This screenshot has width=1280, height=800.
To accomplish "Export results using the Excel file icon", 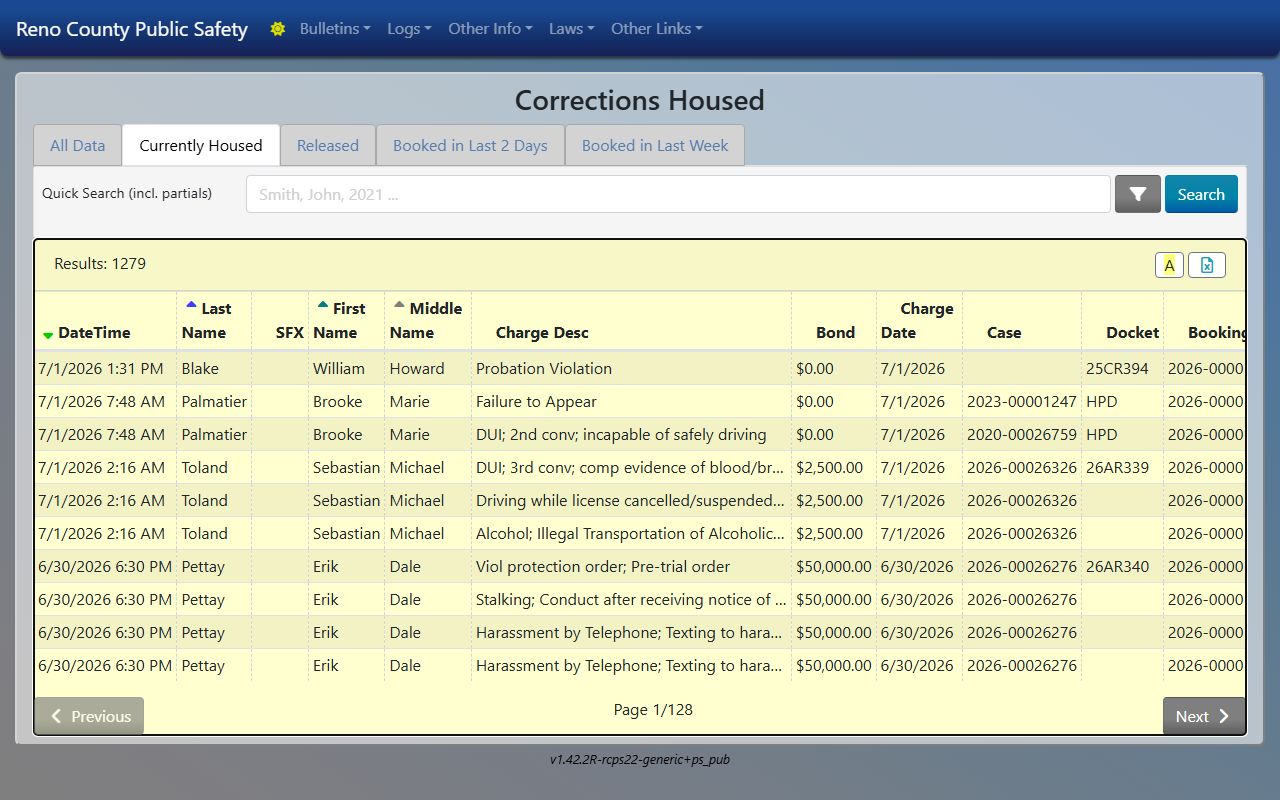I will (x=1207, y=265).
